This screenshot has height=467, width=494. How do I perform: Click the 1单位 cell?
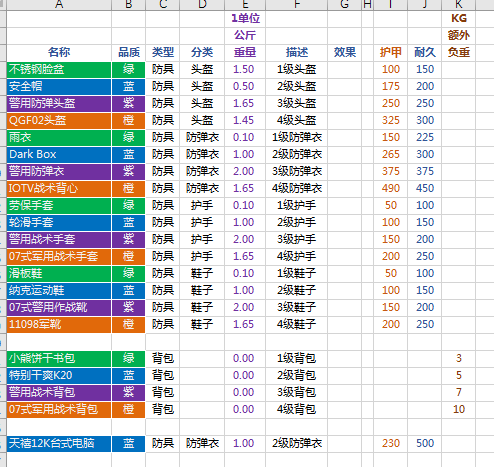[x=245, y=19]
